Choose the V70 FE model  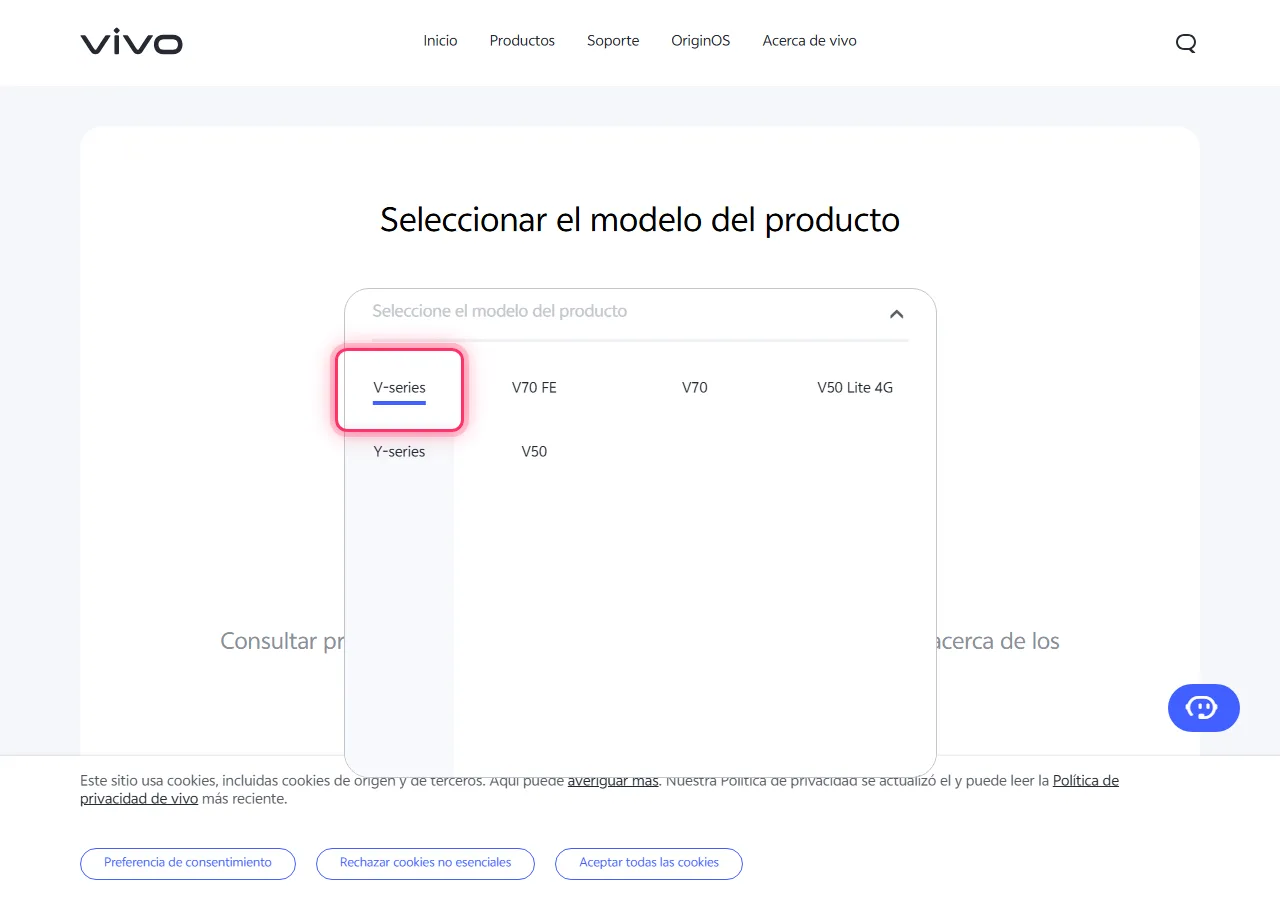click(x=534, y=388)
